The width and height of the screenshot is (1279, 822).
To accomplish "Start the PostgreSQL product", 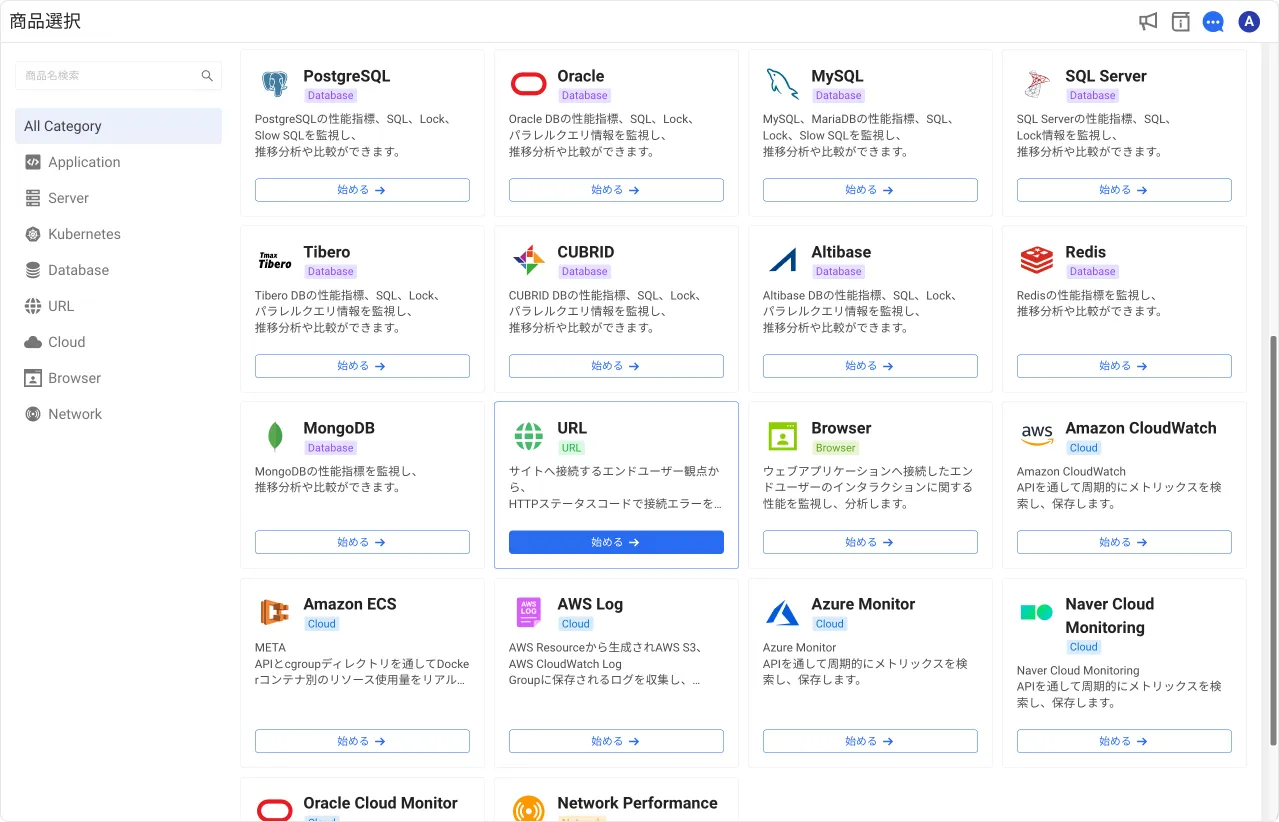I will [x=362, y=190].
